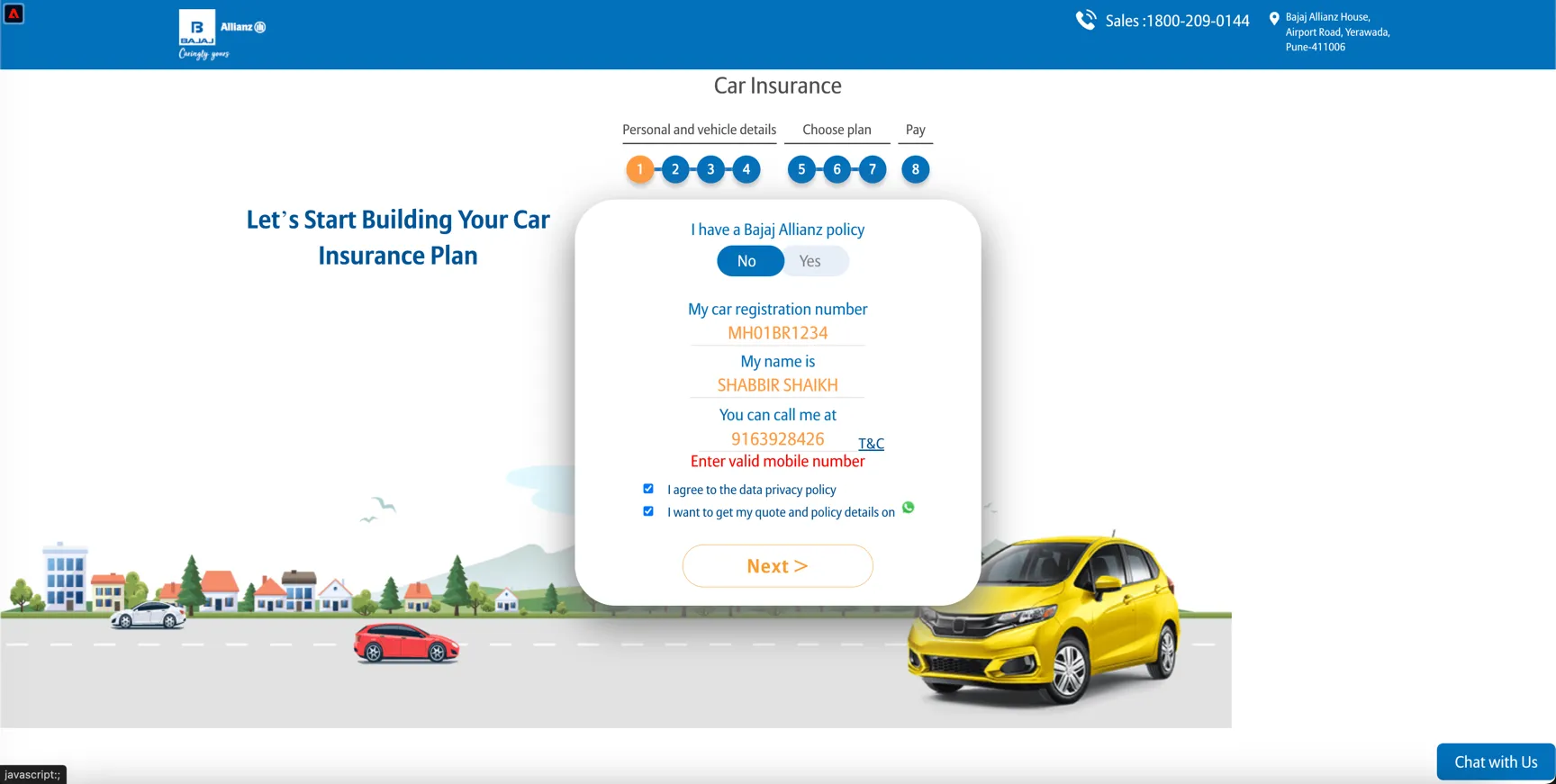Image resolution: width=1556 pixels, height=784 pixels.
Task: Click 'I agree to the data privacy policy' label
Action: 752,490
